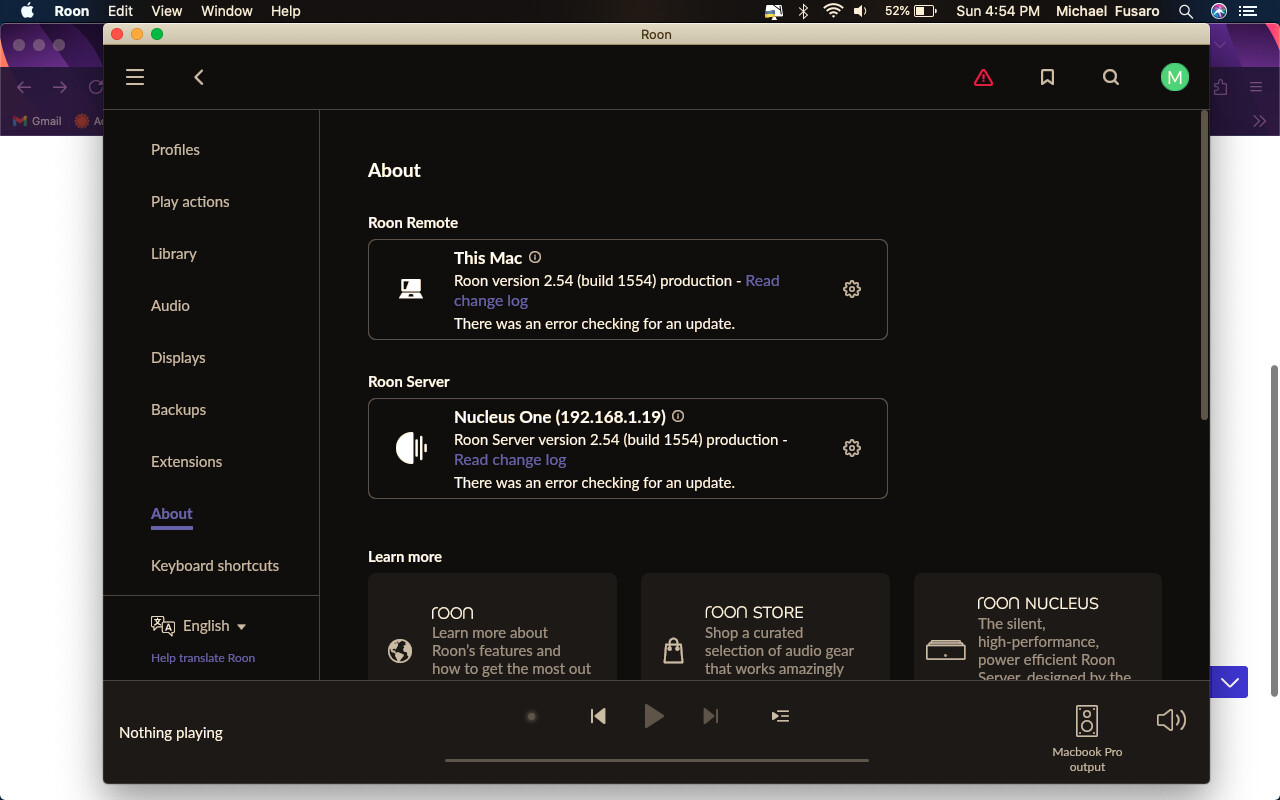1280x800 pixels.
Task: Open the Window menu in the menu bar
Action: point(226,11)
